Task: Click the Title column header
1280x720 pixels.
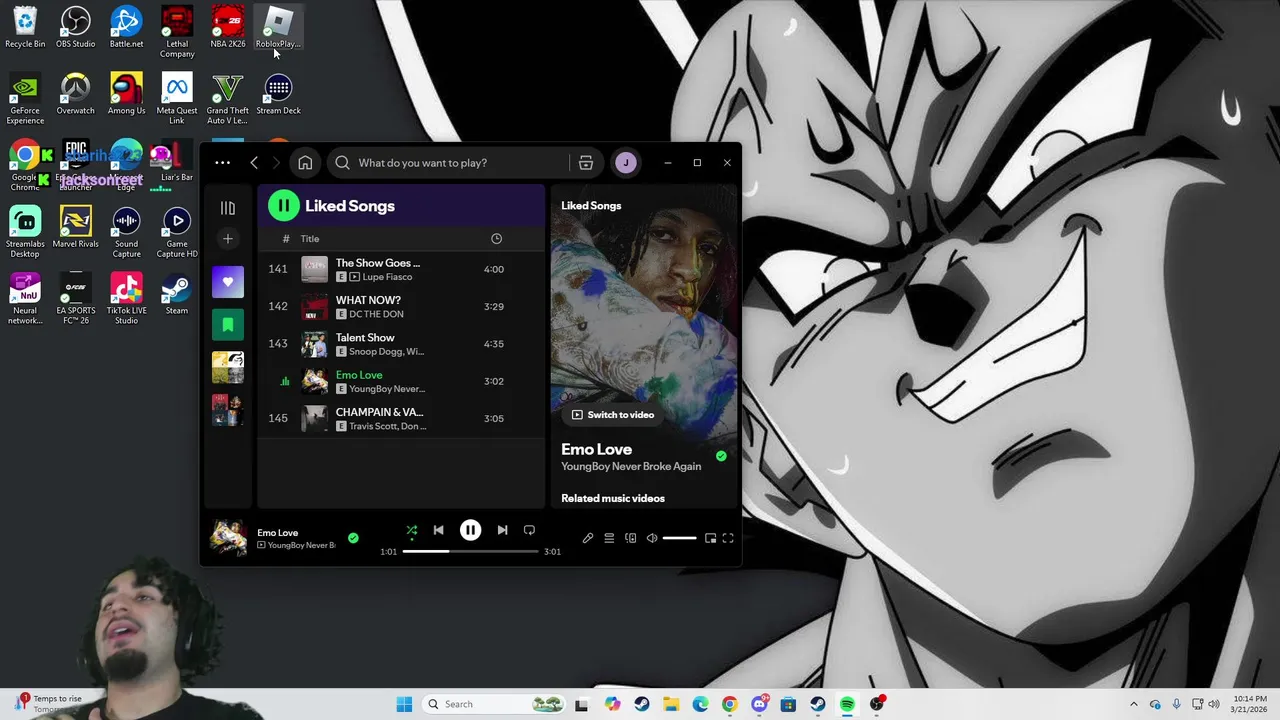Action: click(x=310, y=239)
